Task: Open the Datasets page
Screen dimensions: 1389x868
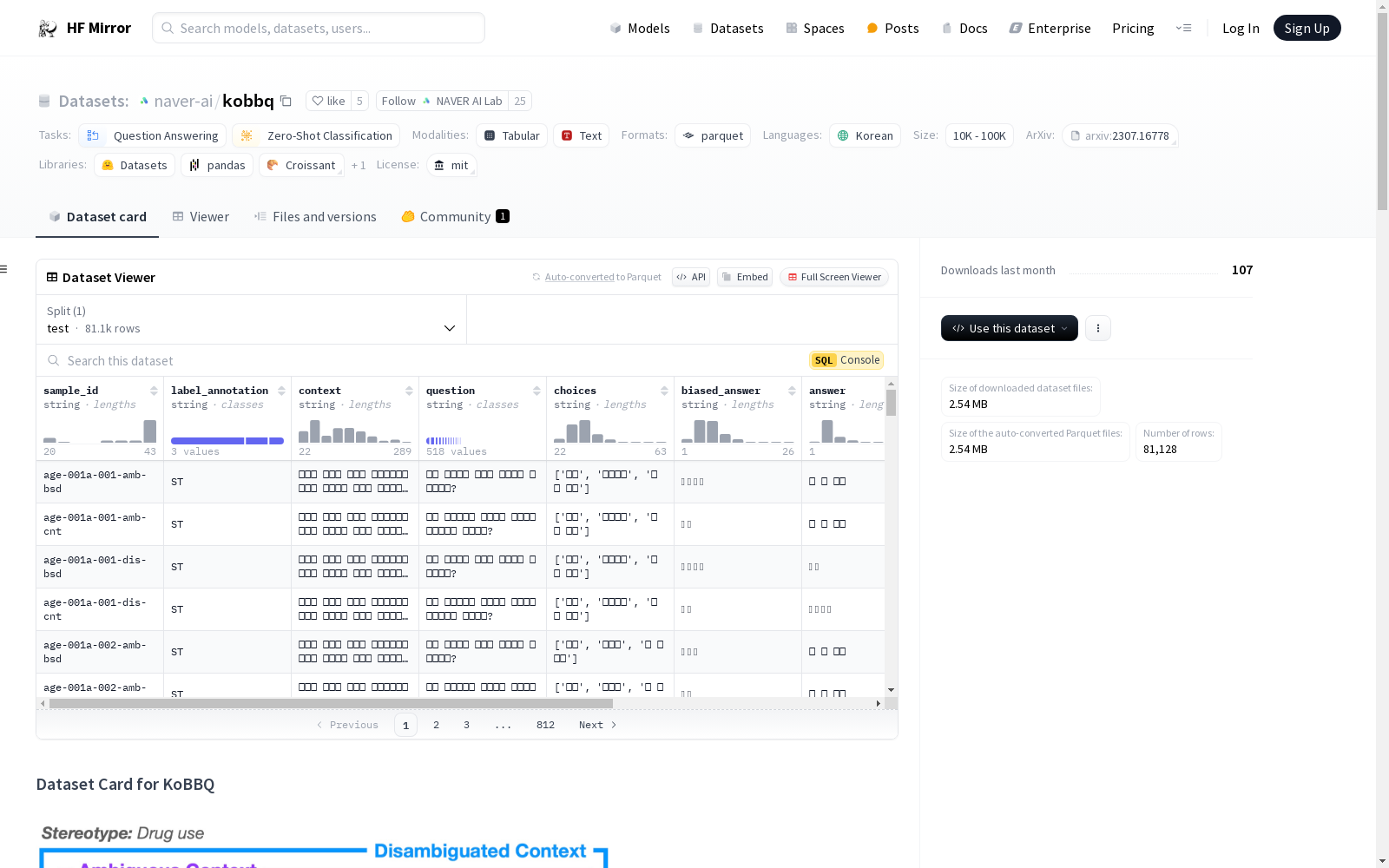Action: pyautogui.click(x=727, y=28)
